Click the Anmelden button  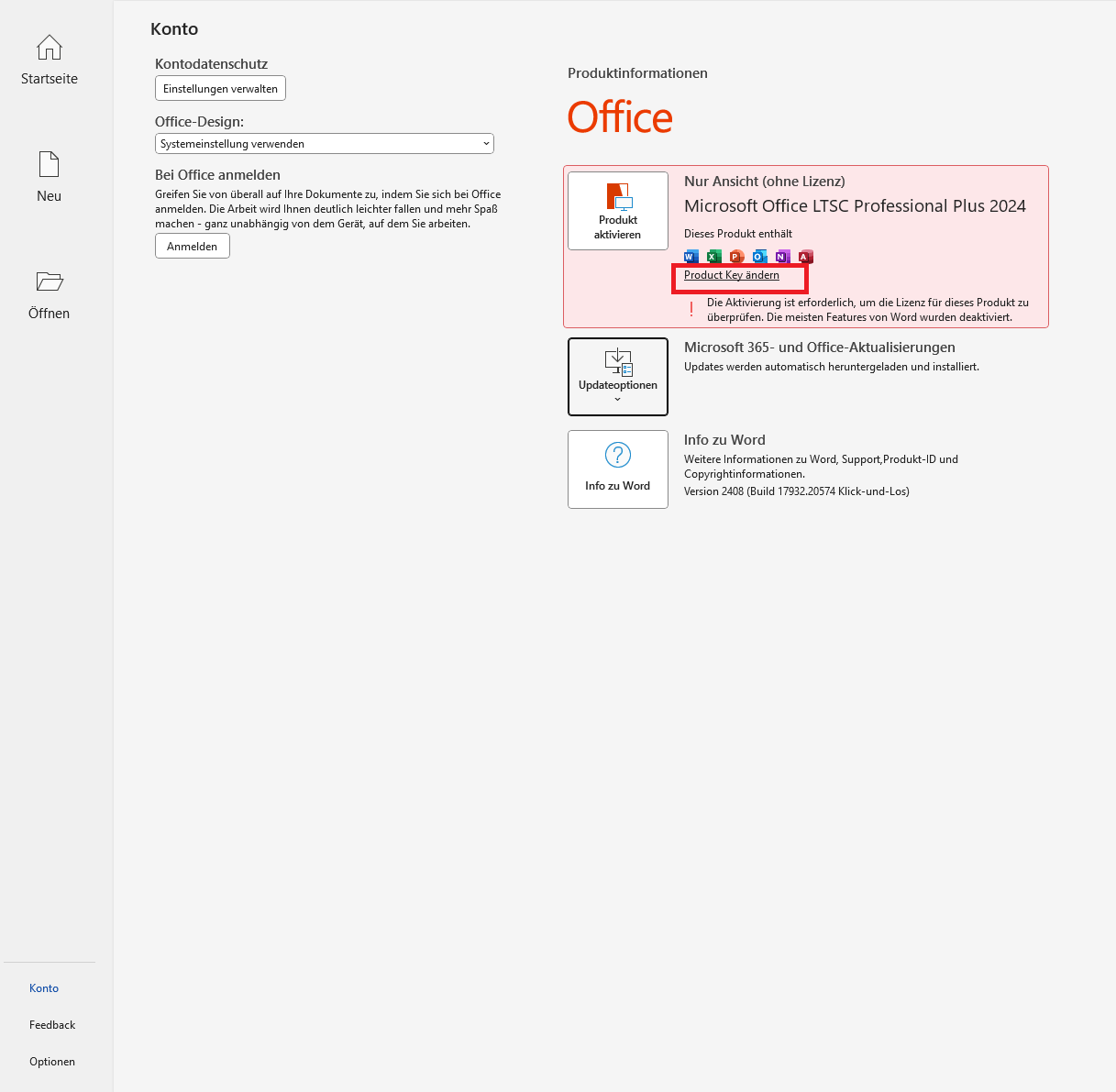click(x=193, y=247)
